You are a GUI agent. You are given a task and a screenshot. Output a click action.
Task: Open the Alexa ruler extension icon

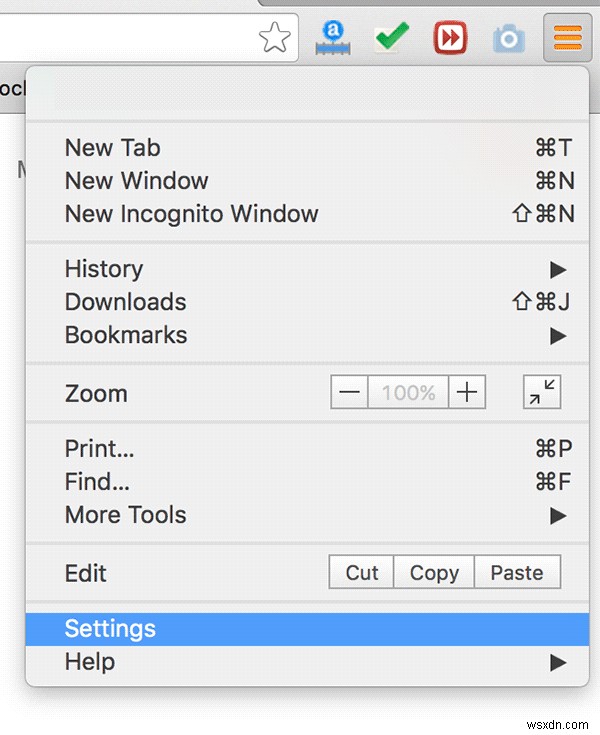pyautogui.click(x=333, y=38)
